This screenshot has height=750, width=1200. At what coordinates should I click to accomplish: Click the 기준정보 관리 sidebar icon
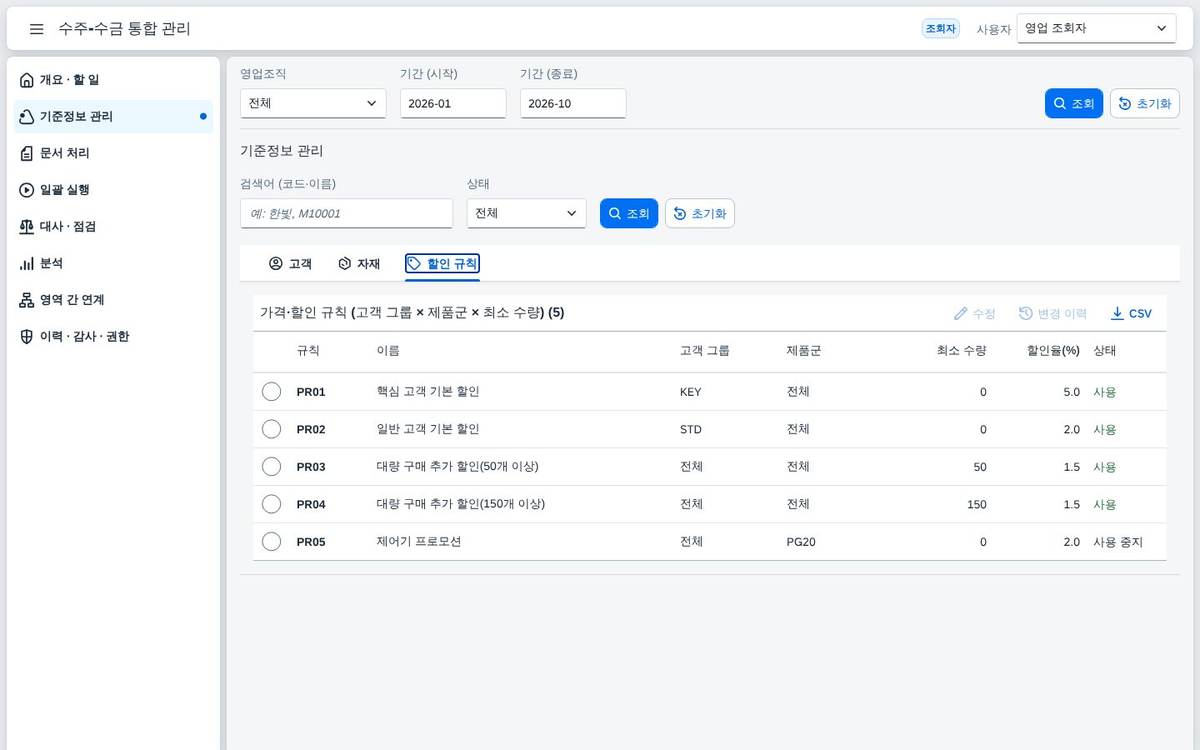coord(27,117)
